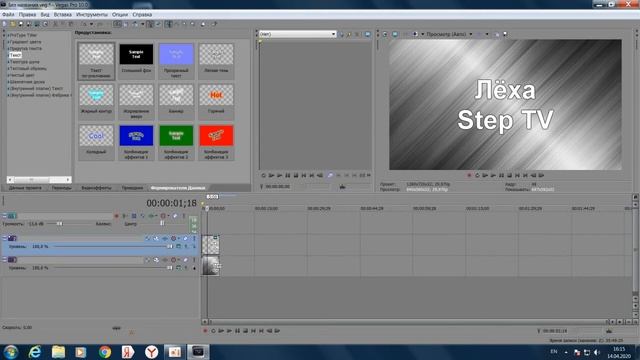This screenshot has width=640, height=360.
Task: Toggle Loop Playback in timeline transport bar
Action: tap(213, 331)
